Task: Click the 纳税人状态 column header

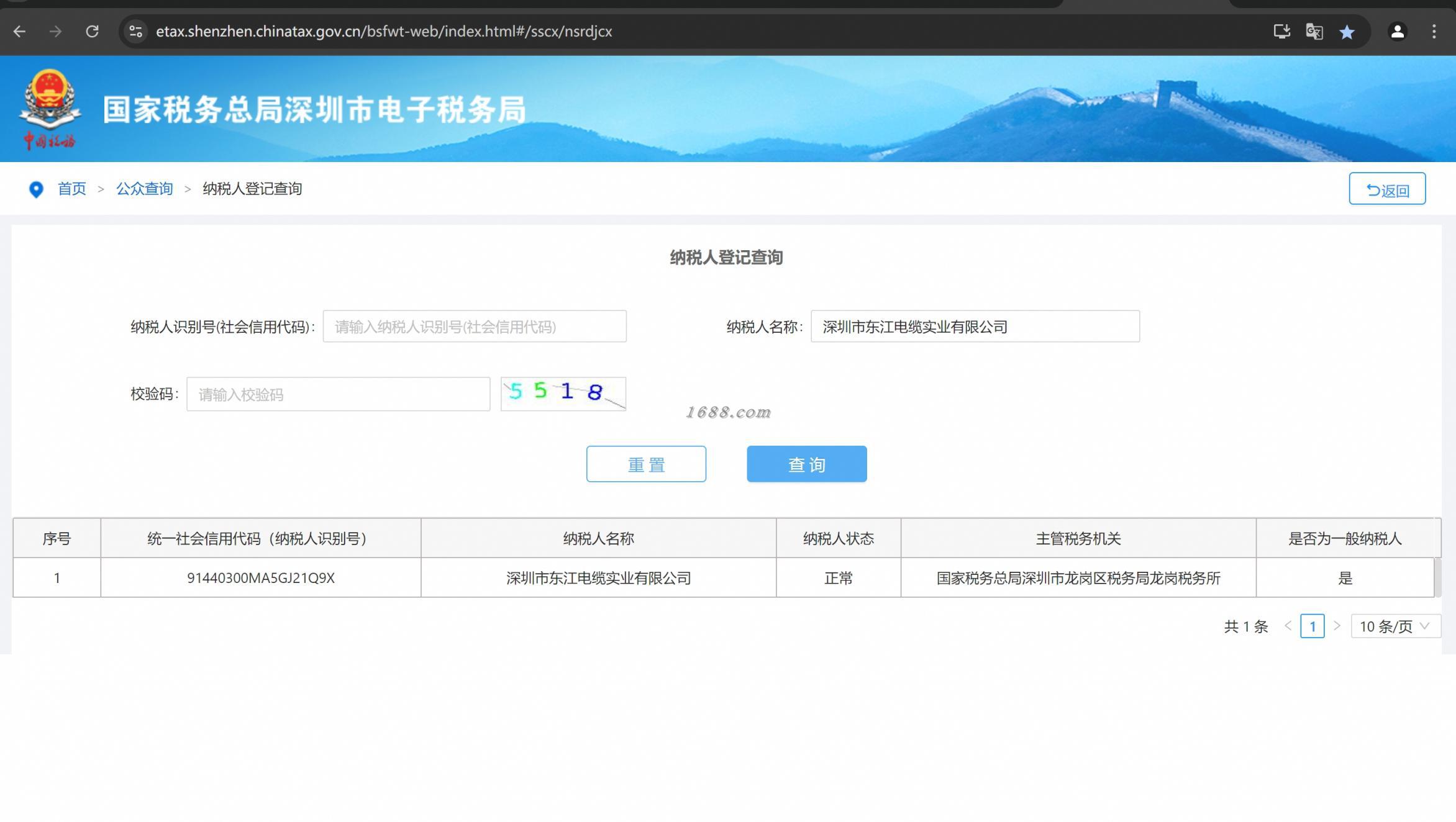Action: pyautogui.click(x=839, y=538)
